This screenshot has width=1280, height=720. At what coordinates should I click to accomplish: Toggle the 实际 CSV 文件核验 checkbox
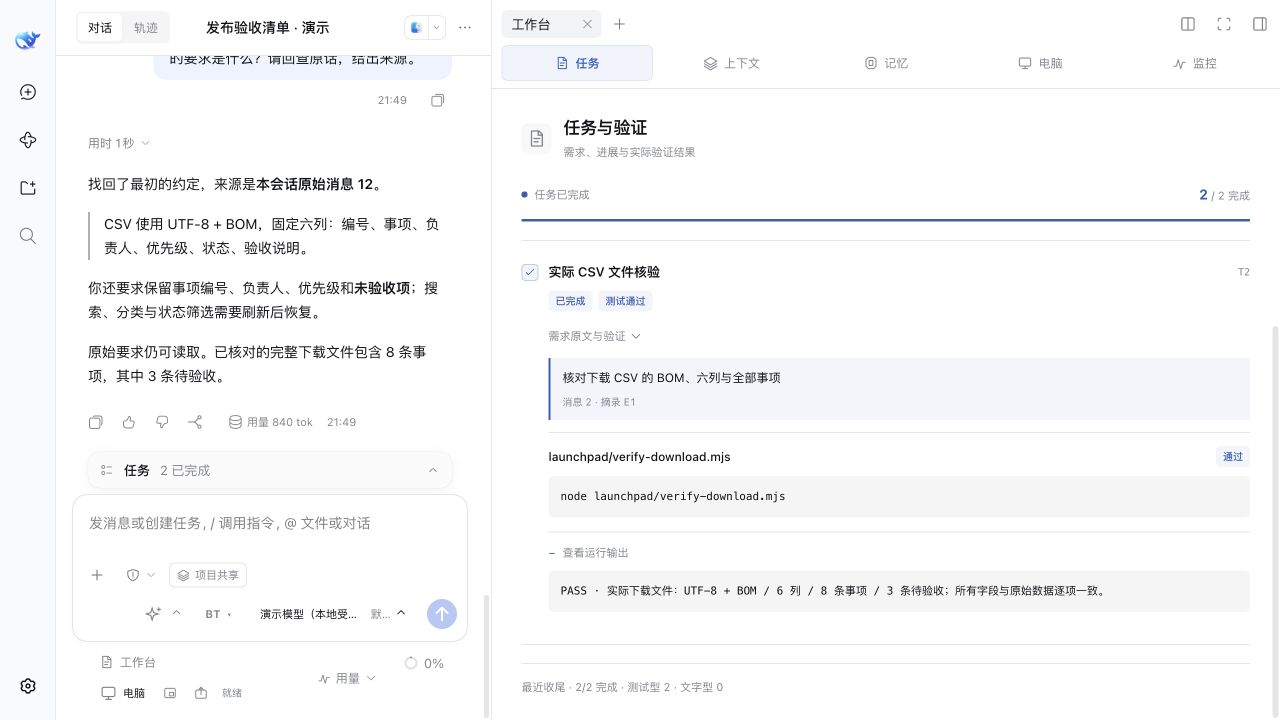[x=530, y=272]
